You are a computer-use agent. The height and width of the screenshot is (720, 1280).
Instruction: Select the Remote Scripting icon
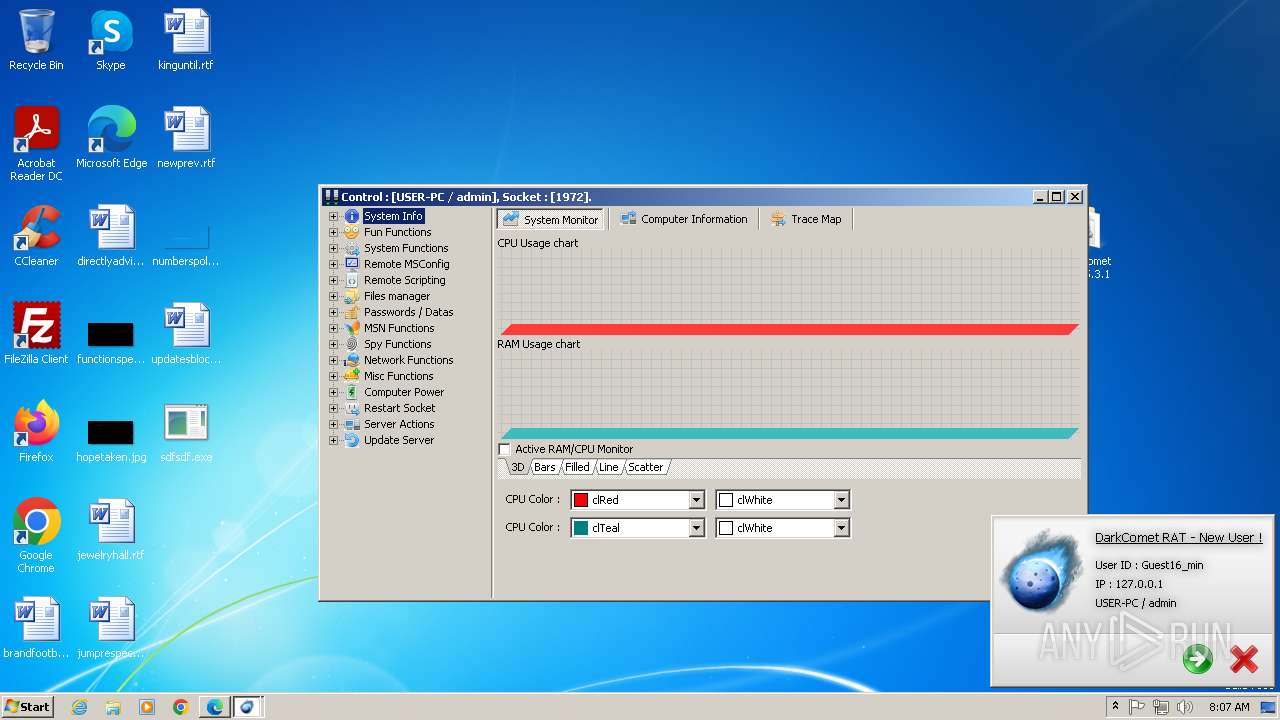pyautogui.click(x=352, y=280)
